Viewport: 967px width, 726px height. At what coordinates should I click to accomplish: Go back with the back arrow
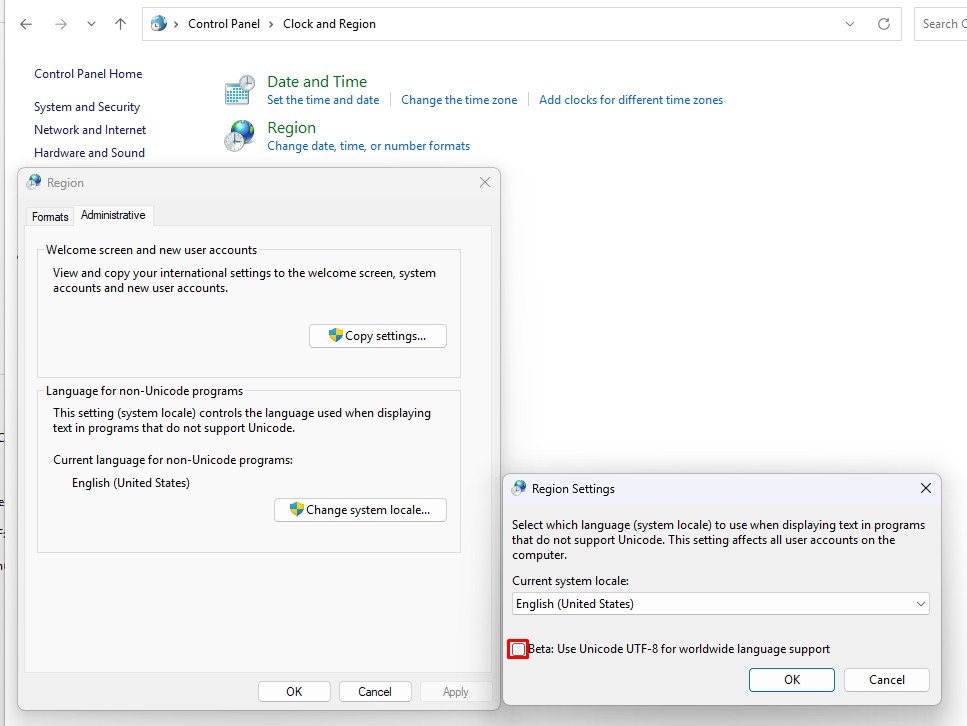pos(26,24)
